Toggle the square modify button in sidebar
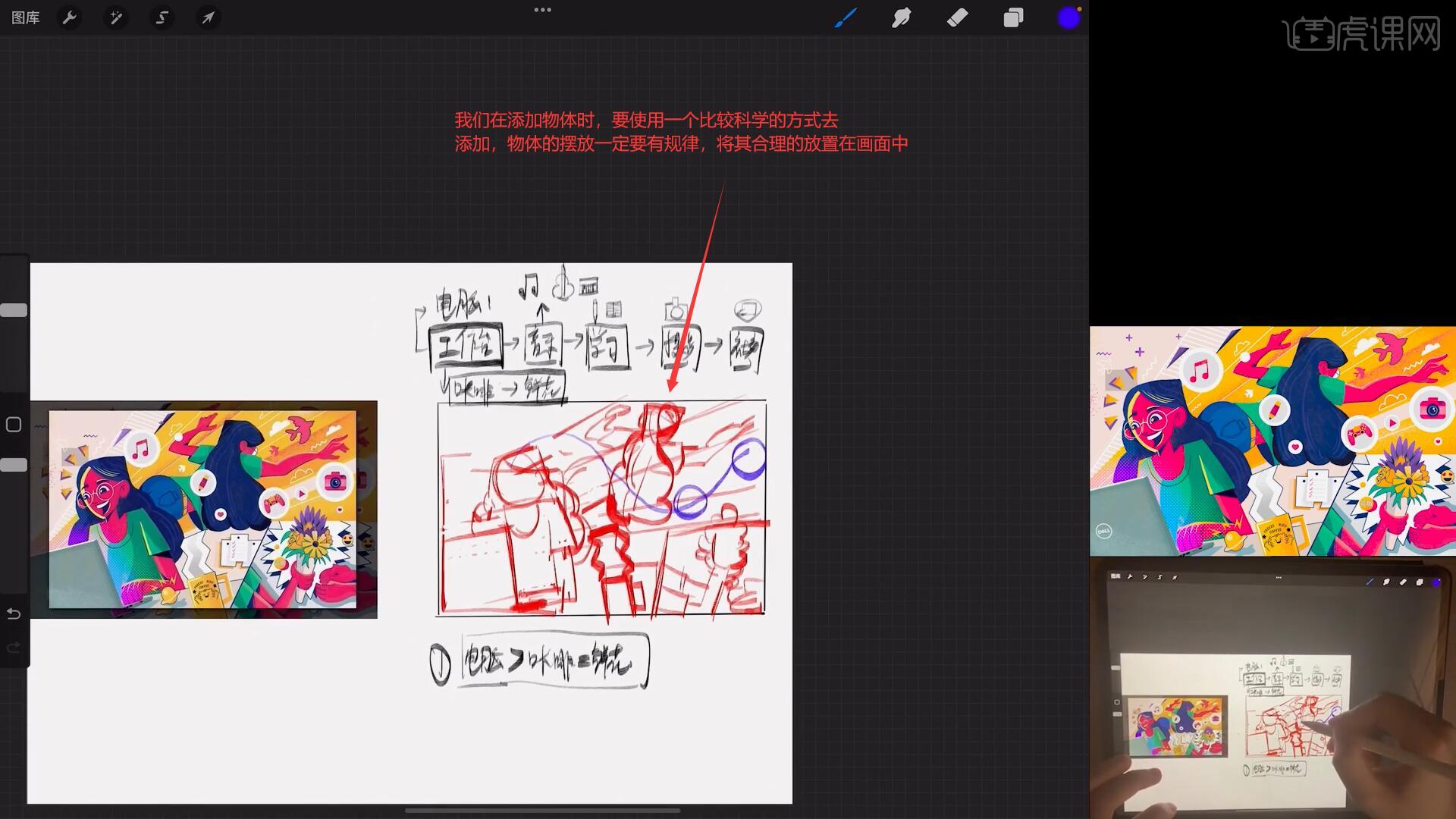This screenshot has height=819, width=1456. coord(14,425)
